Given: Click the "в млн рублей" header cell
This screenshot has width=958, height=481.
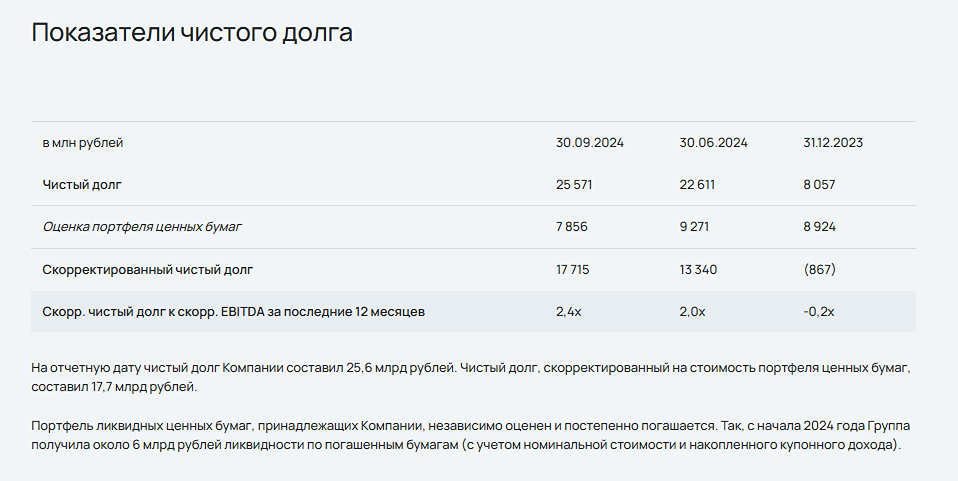Looking at the screenshot, I should [83, 143].
